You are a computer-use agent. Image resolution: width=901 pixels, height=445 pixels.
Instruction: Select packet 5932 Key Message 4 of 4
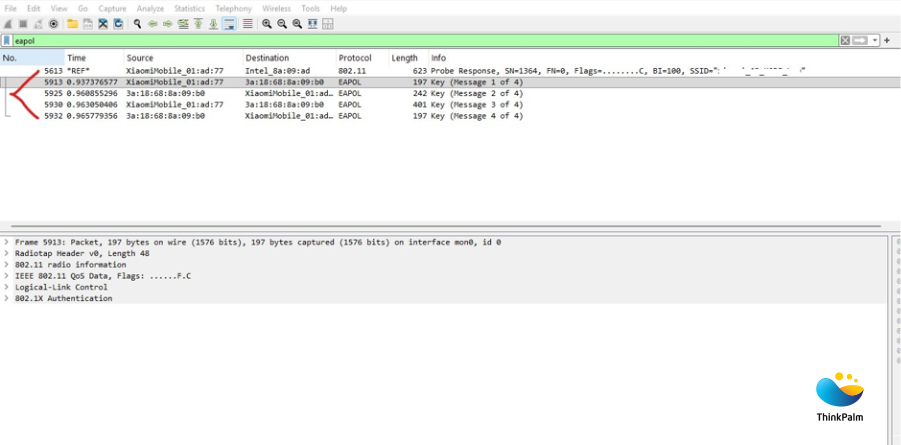click(450, 116)
